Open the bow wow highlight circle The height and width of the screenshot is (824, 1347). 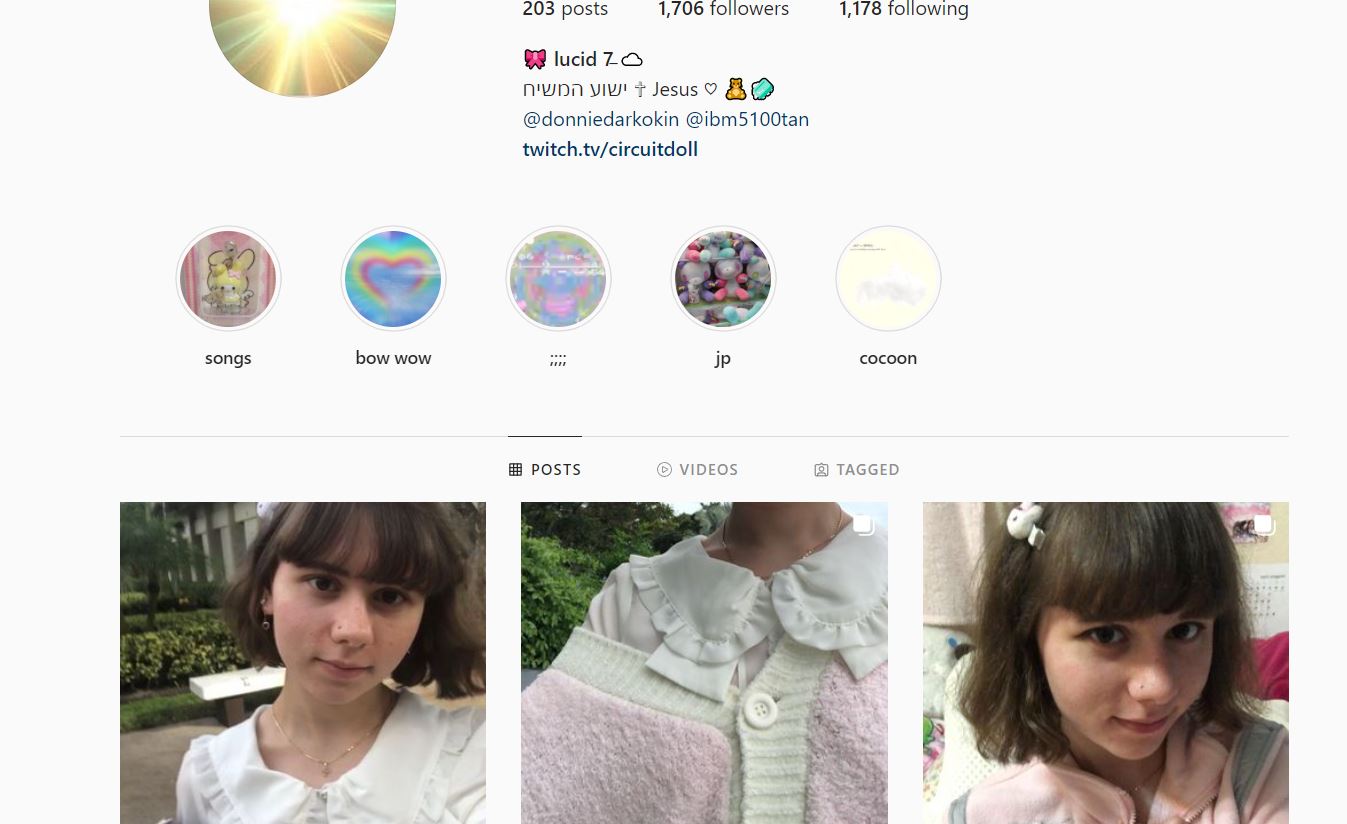point(393,278)
